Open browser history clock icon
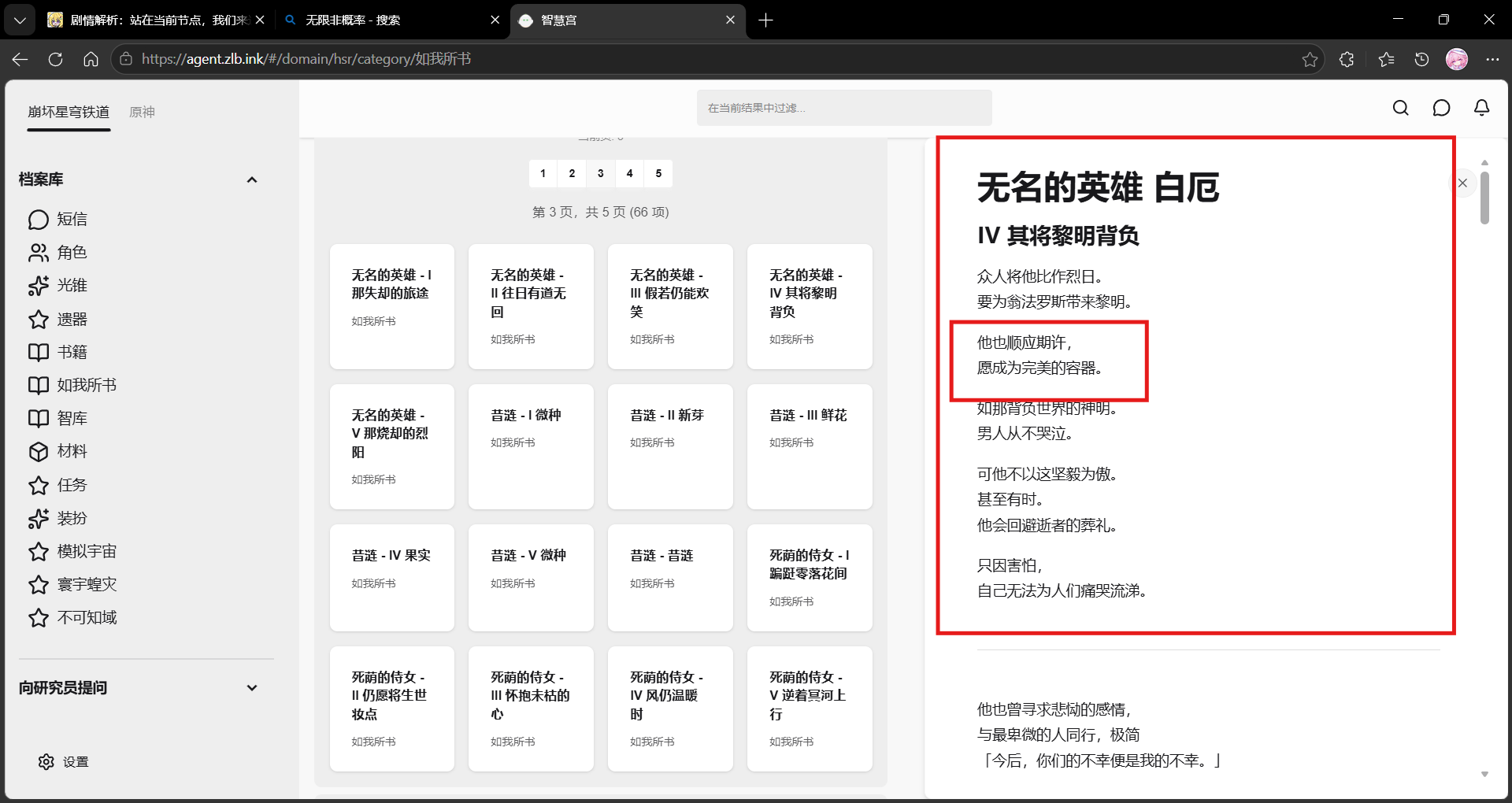1512x803 pixels. pos(1421,59)
